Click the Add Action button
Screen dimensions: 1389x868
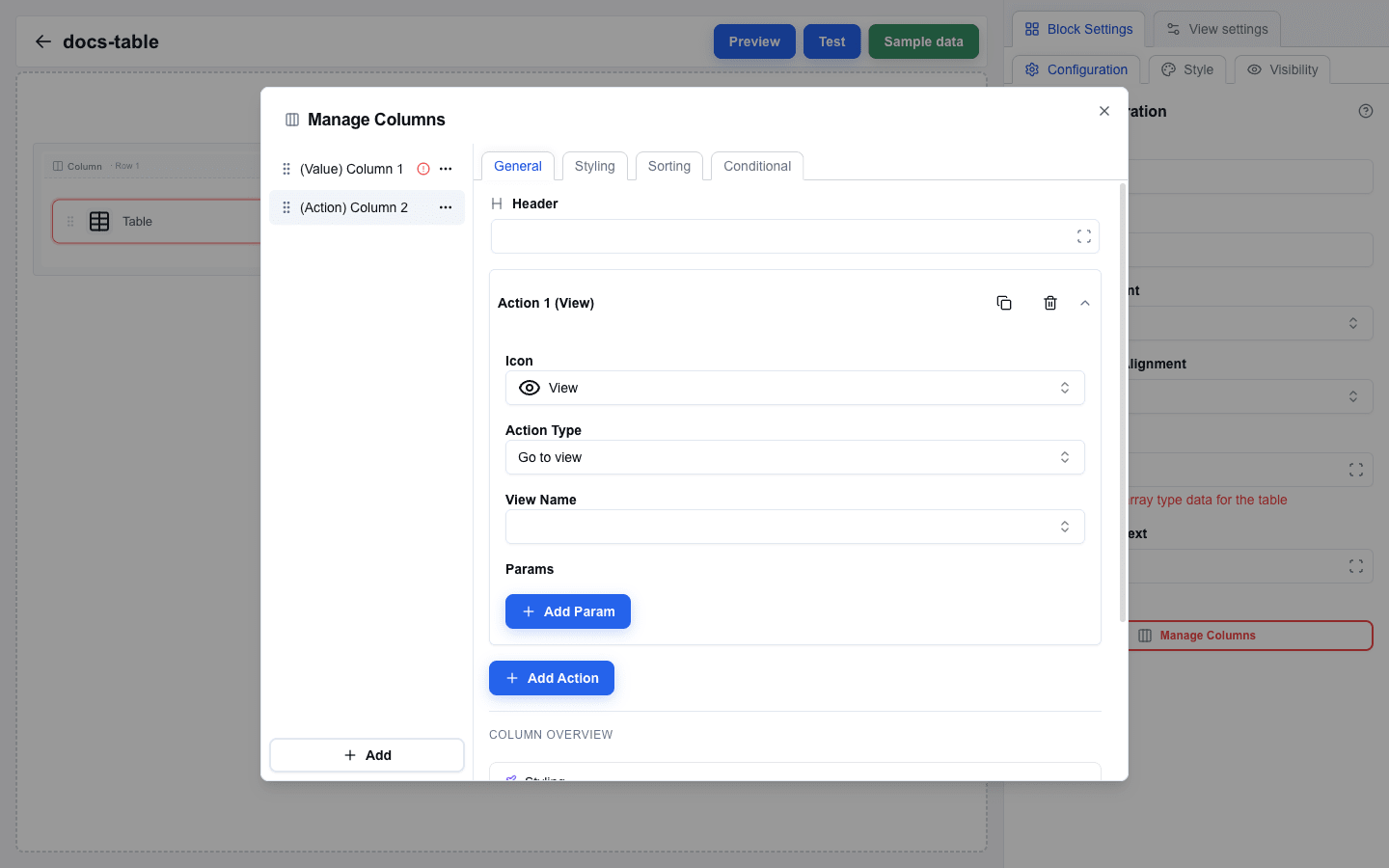point(552,678)
